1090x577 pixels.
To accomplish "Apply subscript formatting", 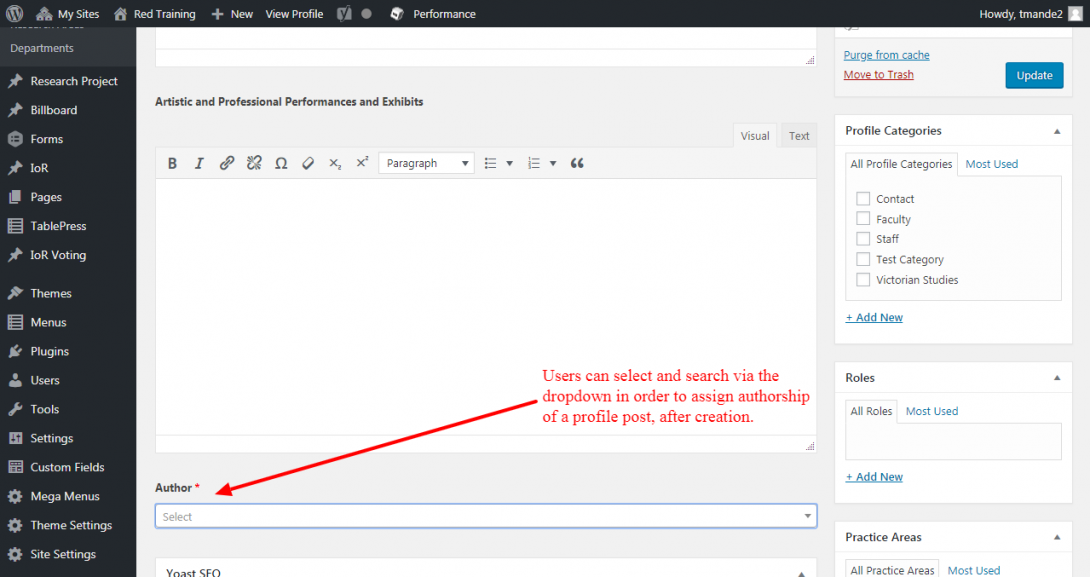I will point(334,162).
